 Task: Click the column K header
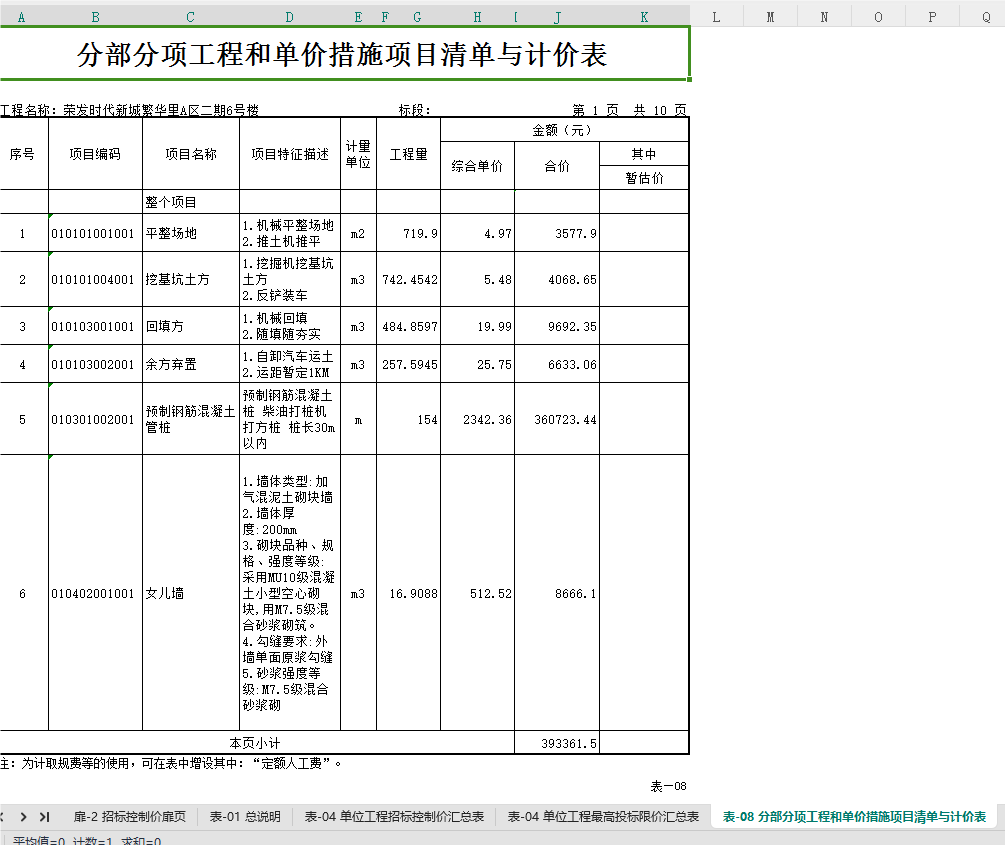tap(644, 17)
